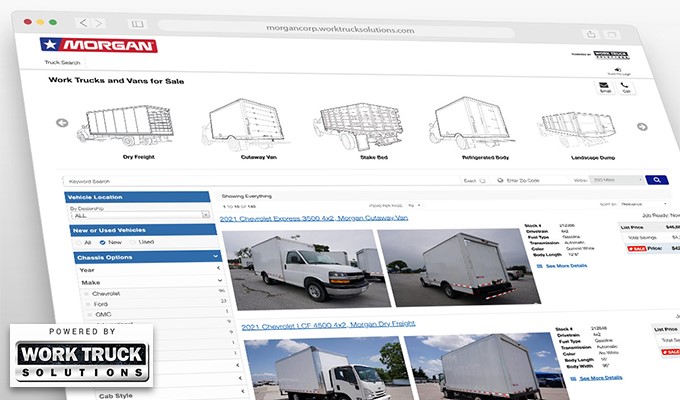Click the Powered By Work Truck Solutions badge
The image size is (680, 400).
82,355
